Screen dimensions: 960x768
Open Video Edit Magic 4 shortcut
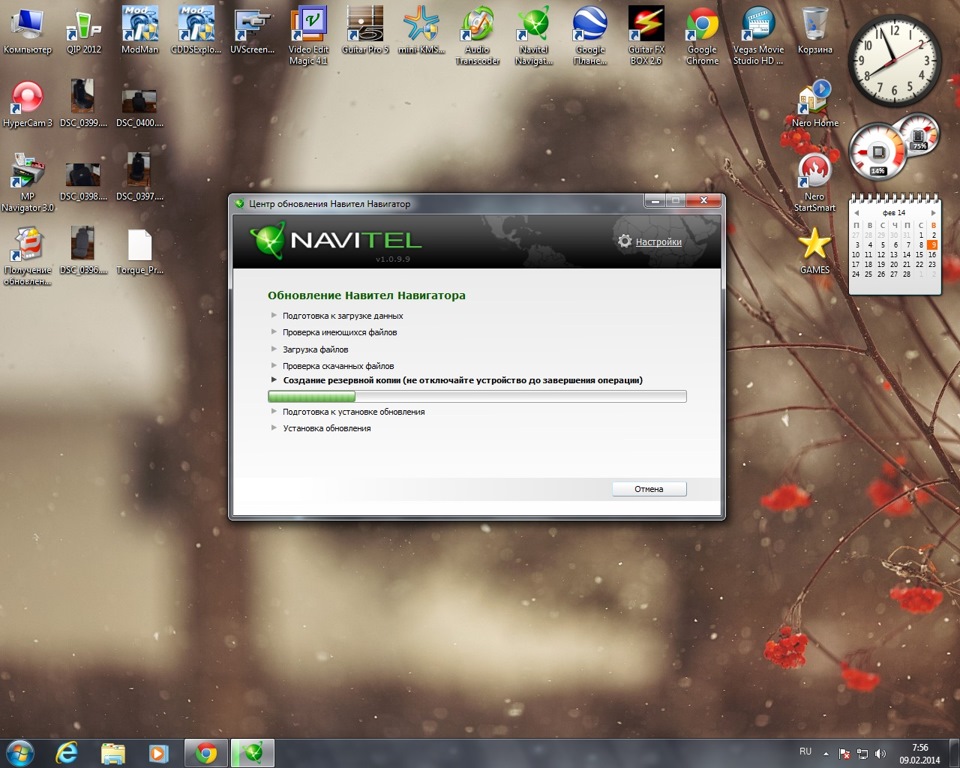point(309,37)
